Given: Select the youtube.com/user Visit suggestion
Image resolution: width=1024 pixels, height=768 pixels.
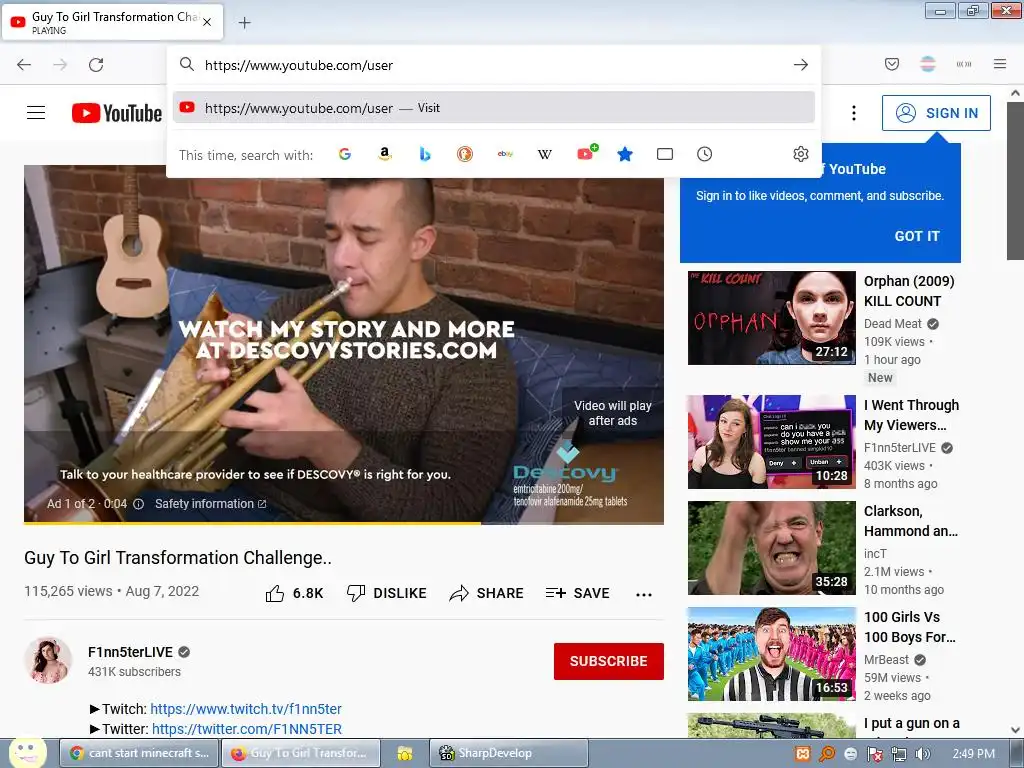Looking at the screenshot, I should (x=494, y=108).
